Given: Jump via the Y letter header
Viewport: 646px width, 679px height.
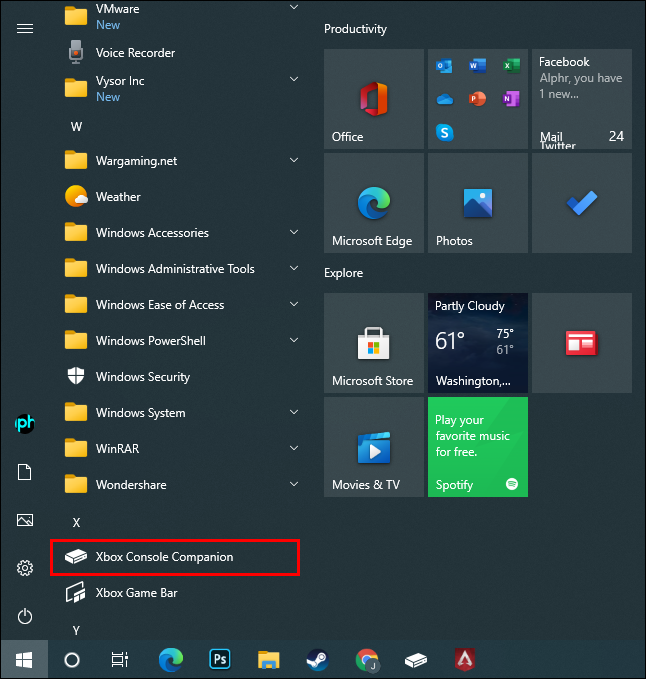Looking at the screenshot, I should point(76,630).
